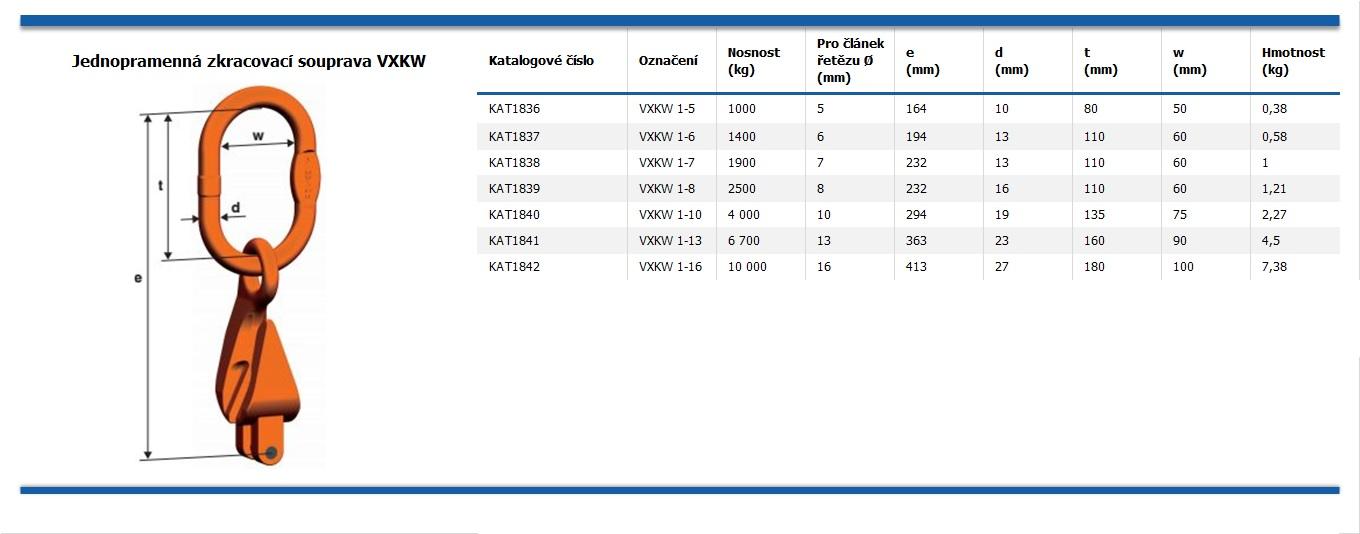1360x534 pixels.
Task: Select catalog number KAT1841
Action: pos(514,240)
